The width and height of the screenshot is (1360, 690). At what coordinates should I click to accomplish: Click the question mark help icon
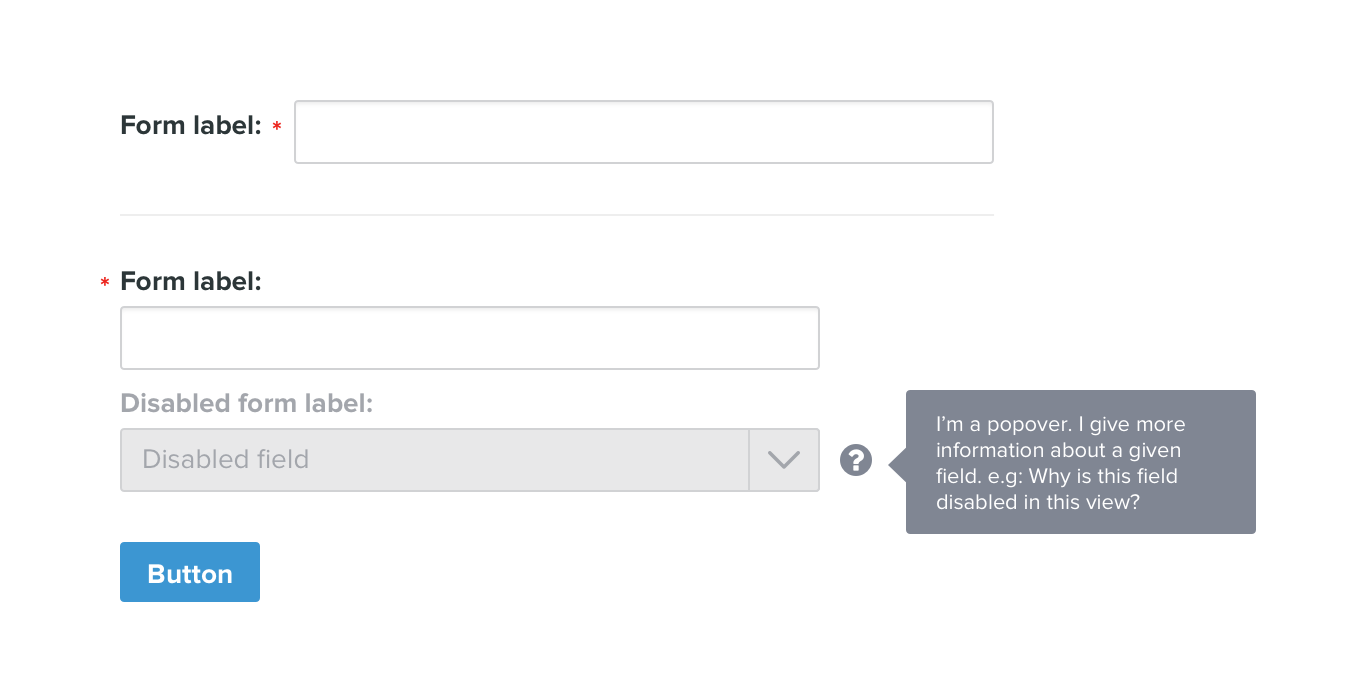click(x=856, y=460)
